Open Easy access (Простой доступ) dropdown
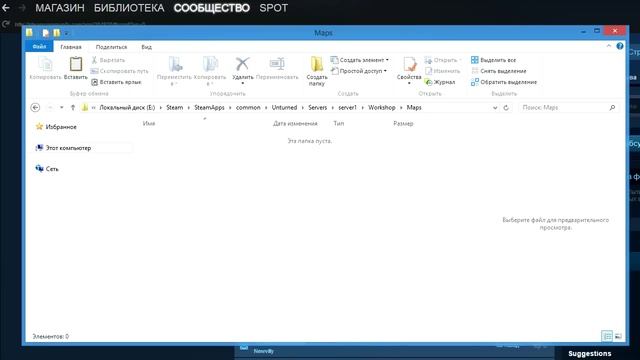640x360 pixels. pos(358,71)
